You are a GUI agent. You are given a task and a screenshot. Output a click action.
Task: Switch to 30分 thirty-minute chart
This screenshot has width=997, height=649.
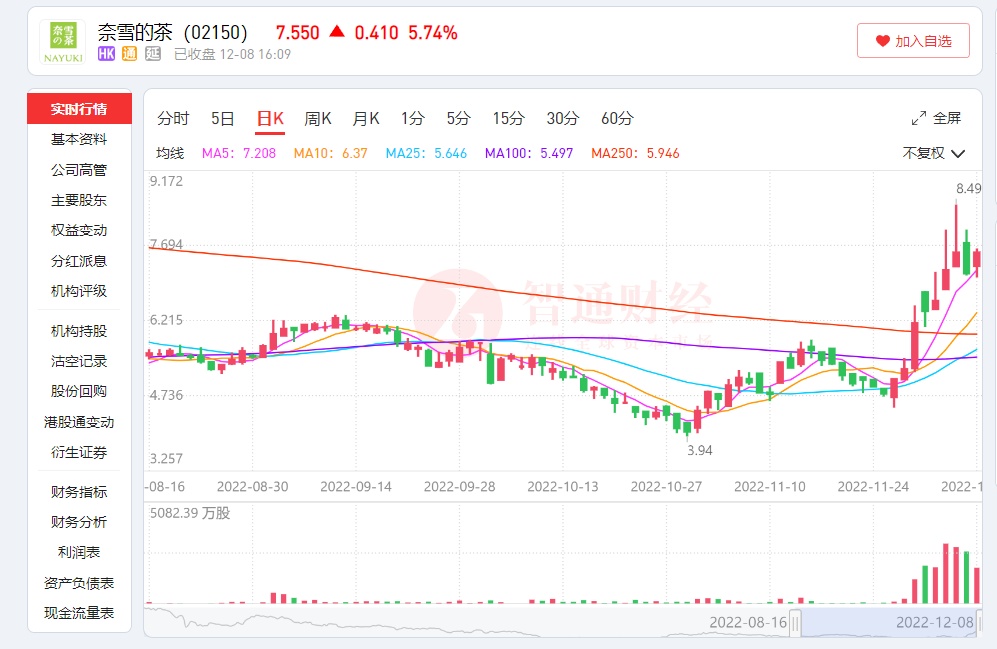coord(563,118)
